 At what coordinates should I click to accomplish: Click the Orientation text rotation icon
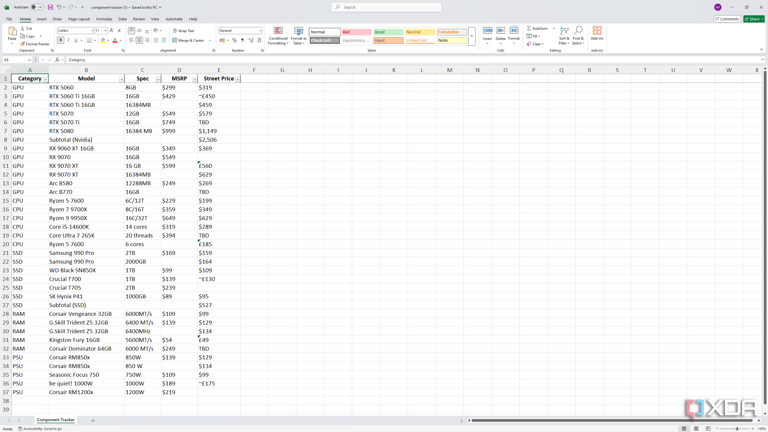pyautogui.click(x=156, y=30)
